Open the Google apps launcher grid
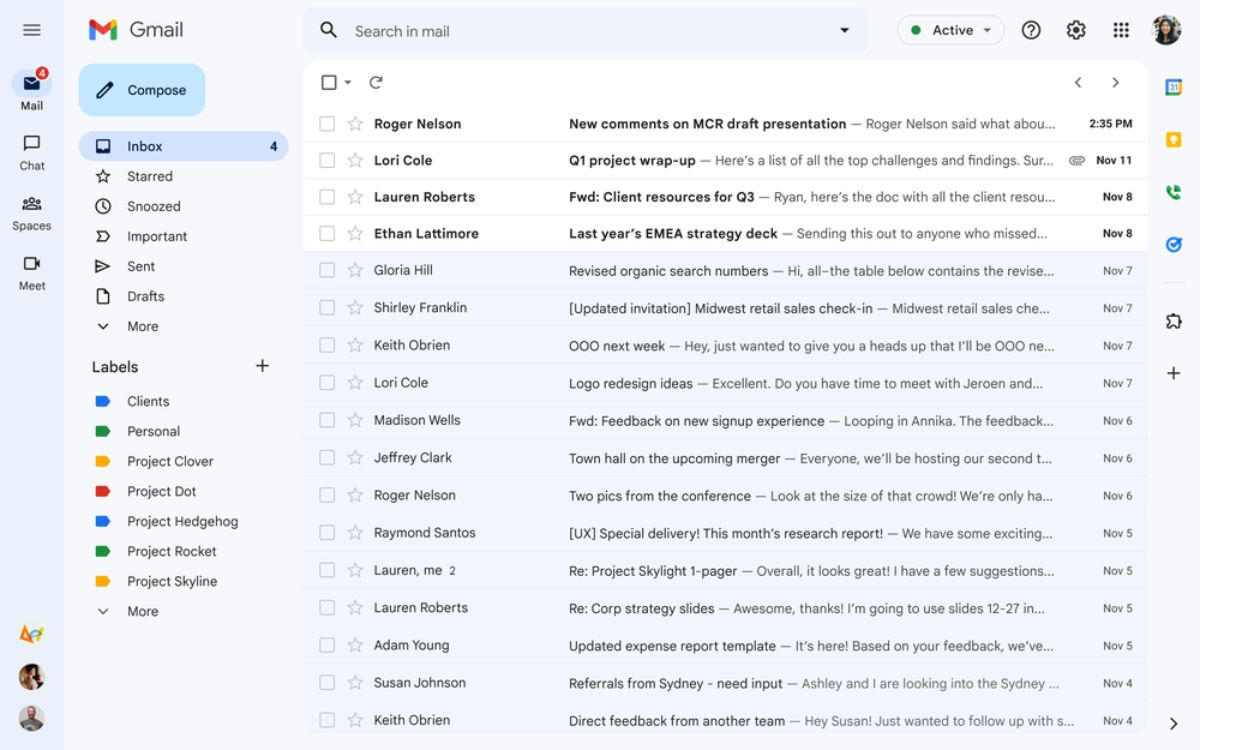Viewport: 1250px width, 750px height. (x=1118, y=30)
